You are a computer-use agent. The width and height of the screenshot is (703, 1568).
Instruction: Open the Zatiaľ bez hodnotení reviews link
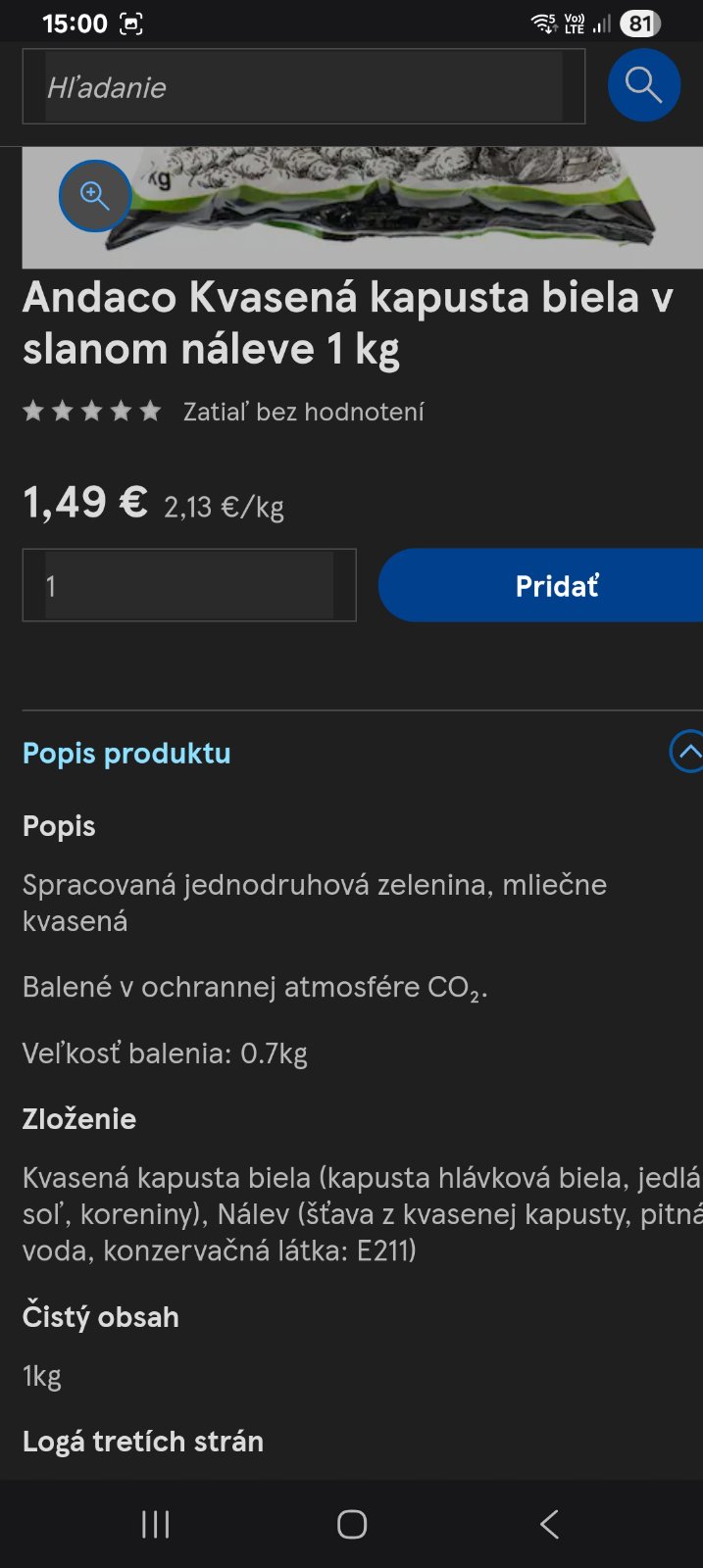coord(303,412)
